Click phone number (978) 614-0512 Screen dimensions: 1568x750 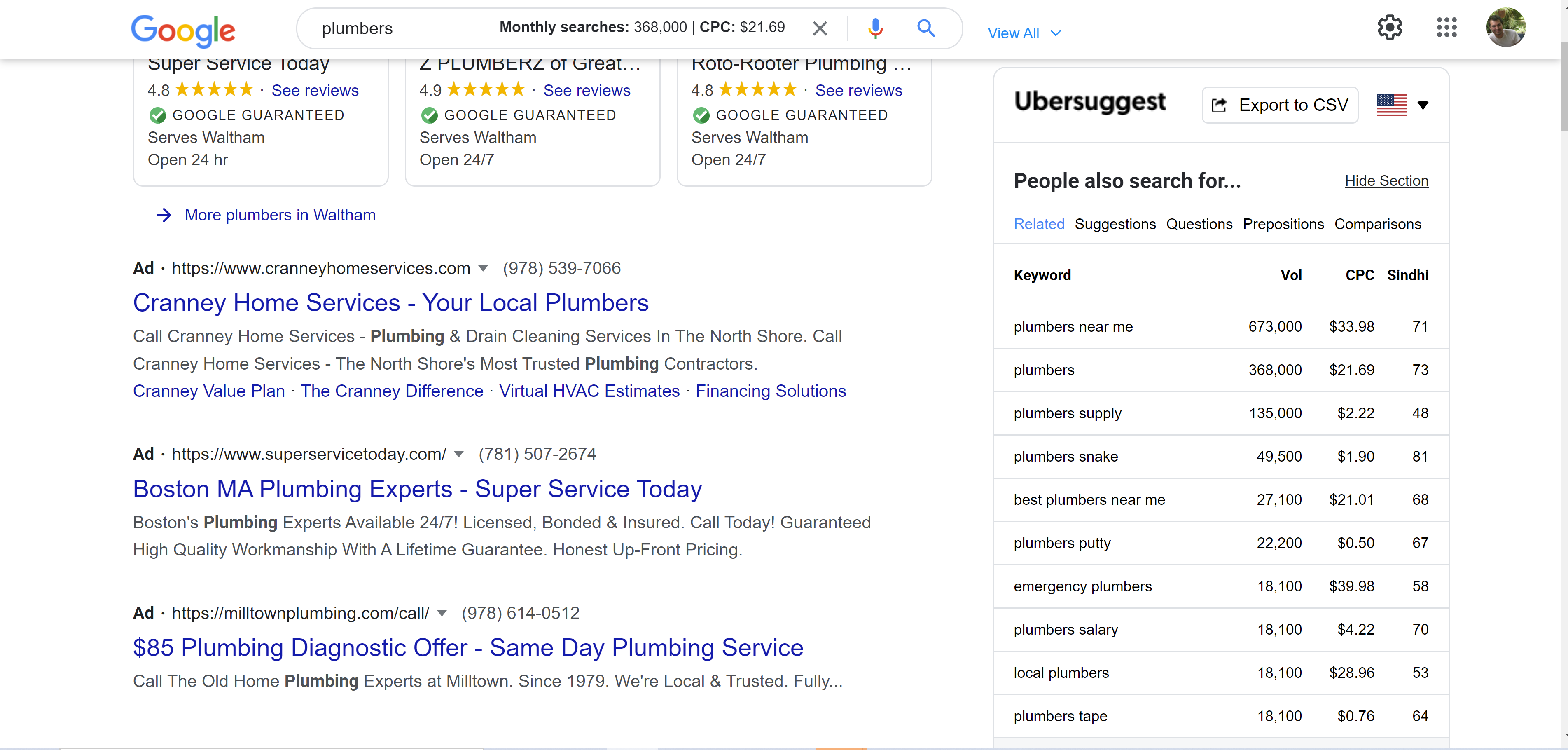(x=521, y=613)
